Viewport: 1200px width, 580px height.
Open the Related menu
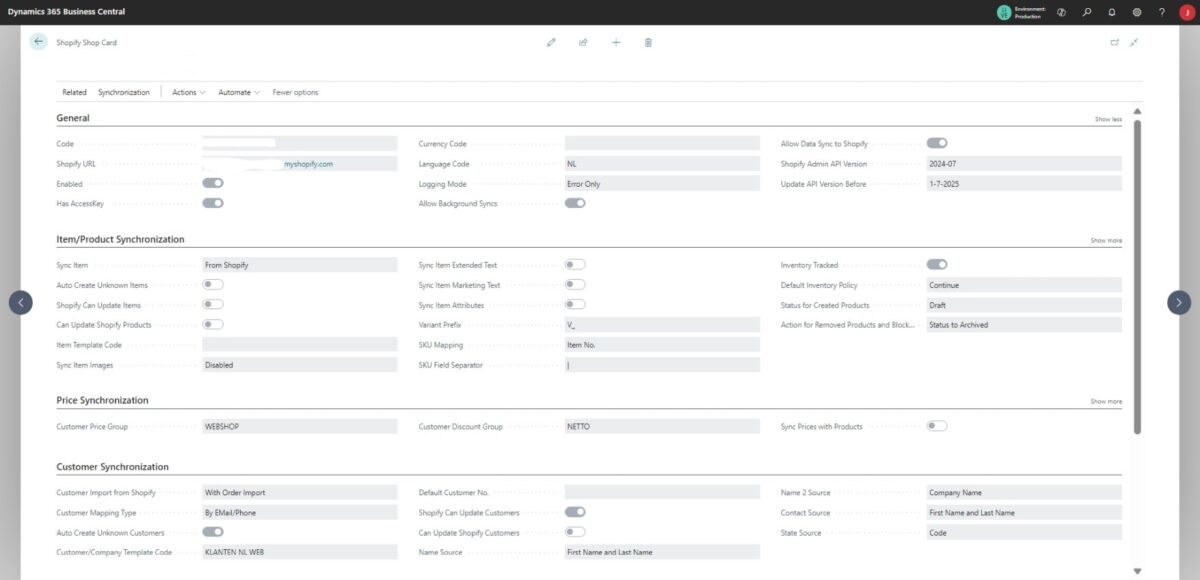click(x=74, y=92)
